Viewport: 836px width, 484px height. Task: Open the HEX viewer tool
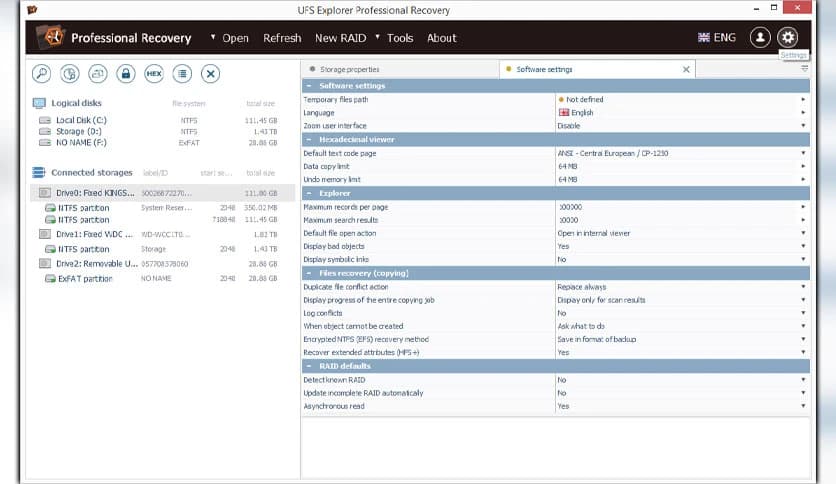click(153, 73)
